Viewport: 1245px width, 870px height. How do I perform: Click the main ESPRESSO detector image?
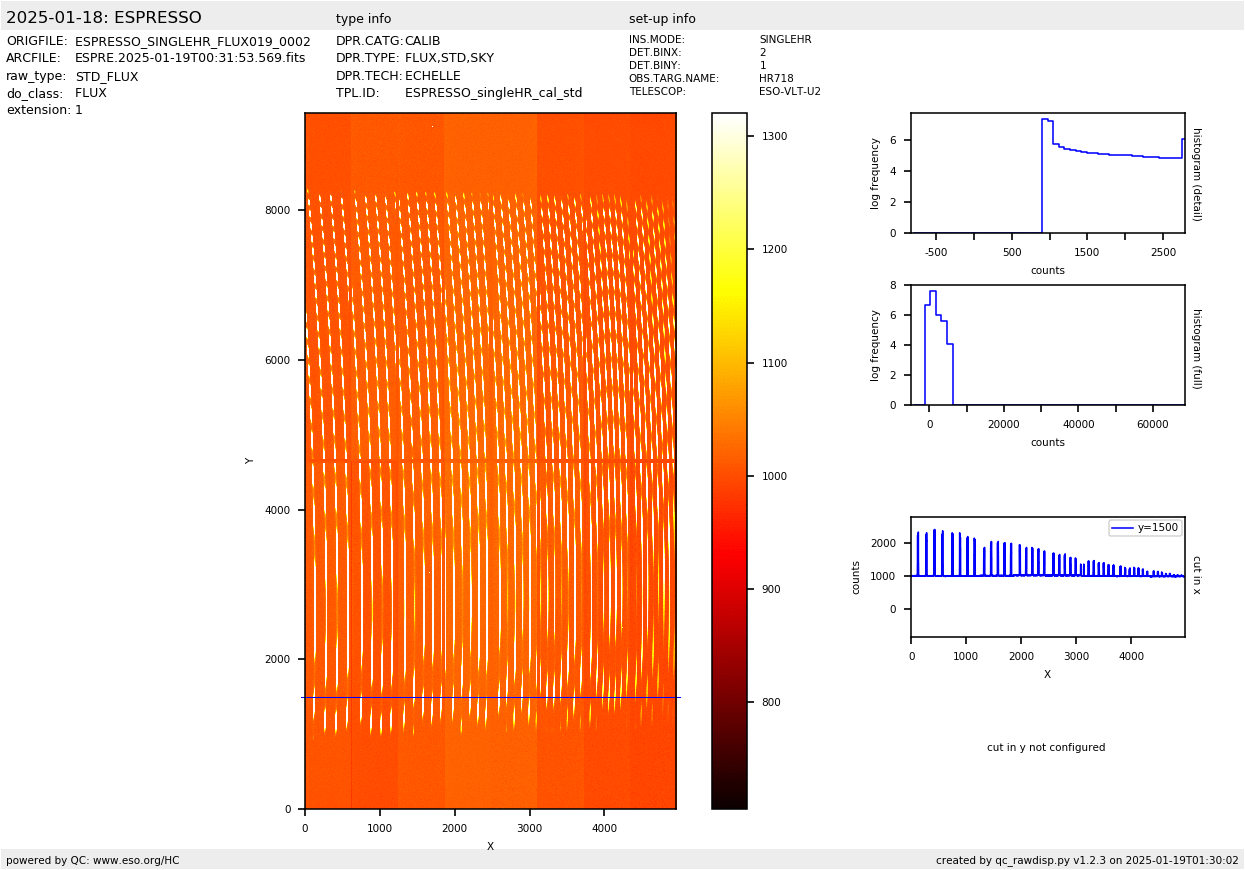click(490, 460)
